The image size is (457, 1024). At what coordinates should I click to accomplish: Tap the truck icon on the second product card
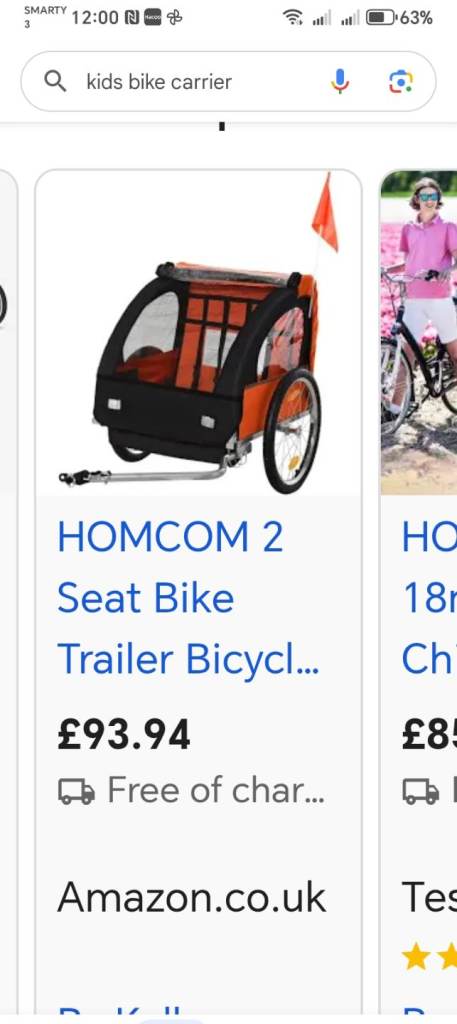(x=421, y=791)
